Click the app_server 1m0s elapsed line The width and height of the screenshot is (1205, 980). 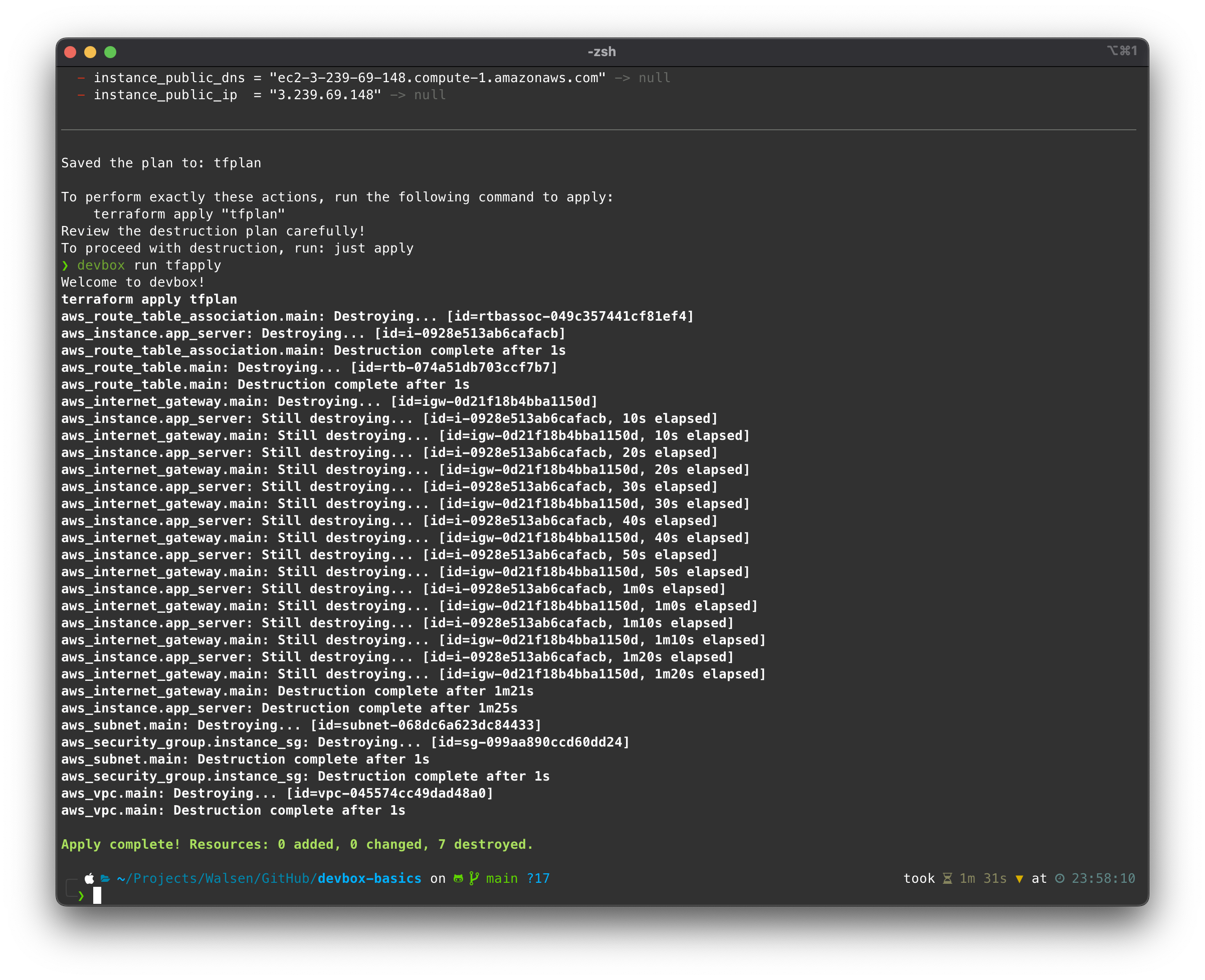[x=393, y=589]
